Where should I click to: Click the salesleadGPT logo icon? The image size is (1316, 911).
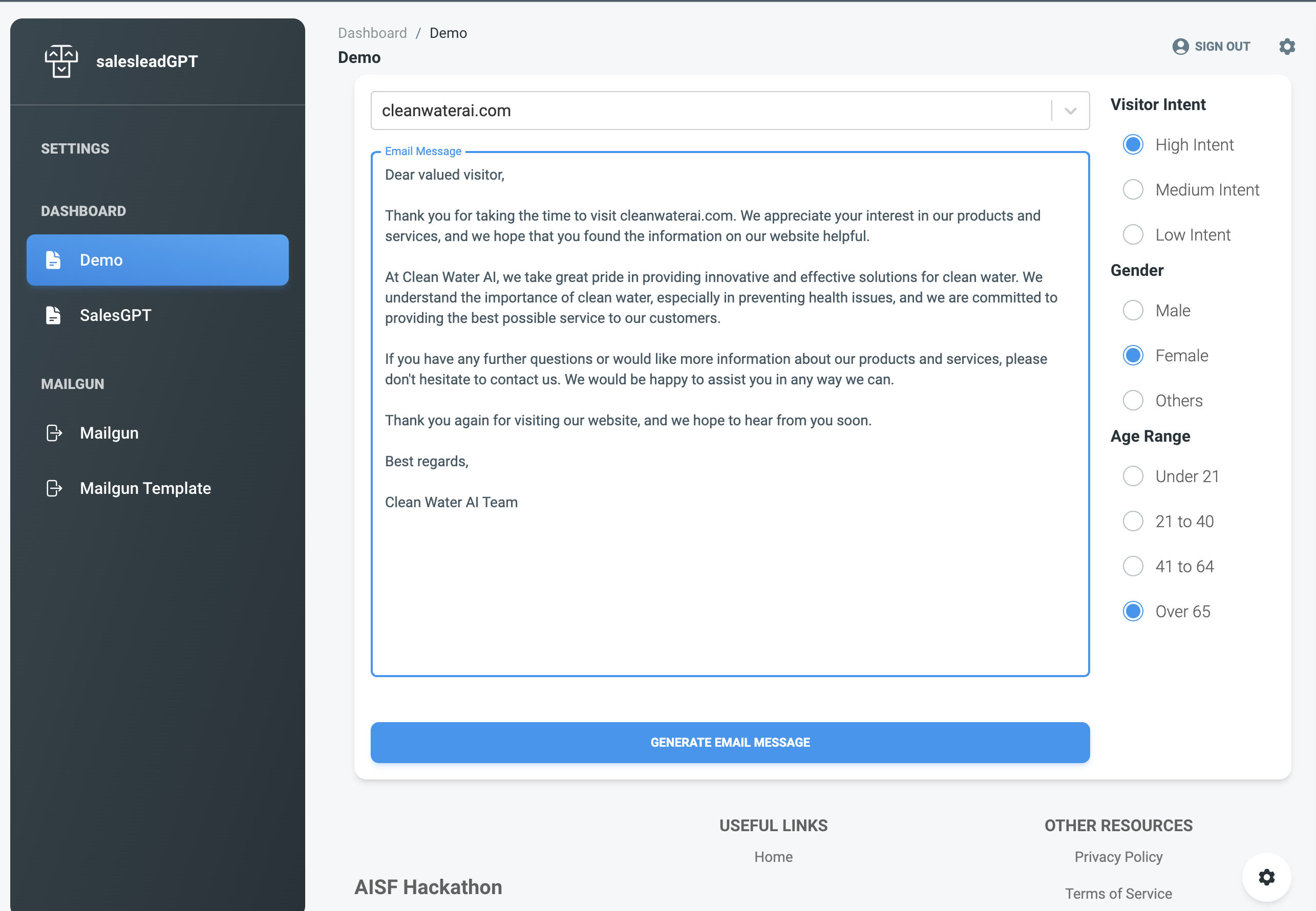[x=61, y=61]
